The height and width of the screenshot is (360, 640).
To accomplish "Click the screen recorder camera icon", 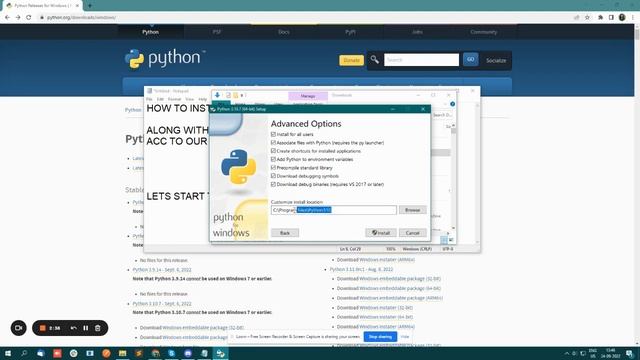I will [x=18, y=328].
